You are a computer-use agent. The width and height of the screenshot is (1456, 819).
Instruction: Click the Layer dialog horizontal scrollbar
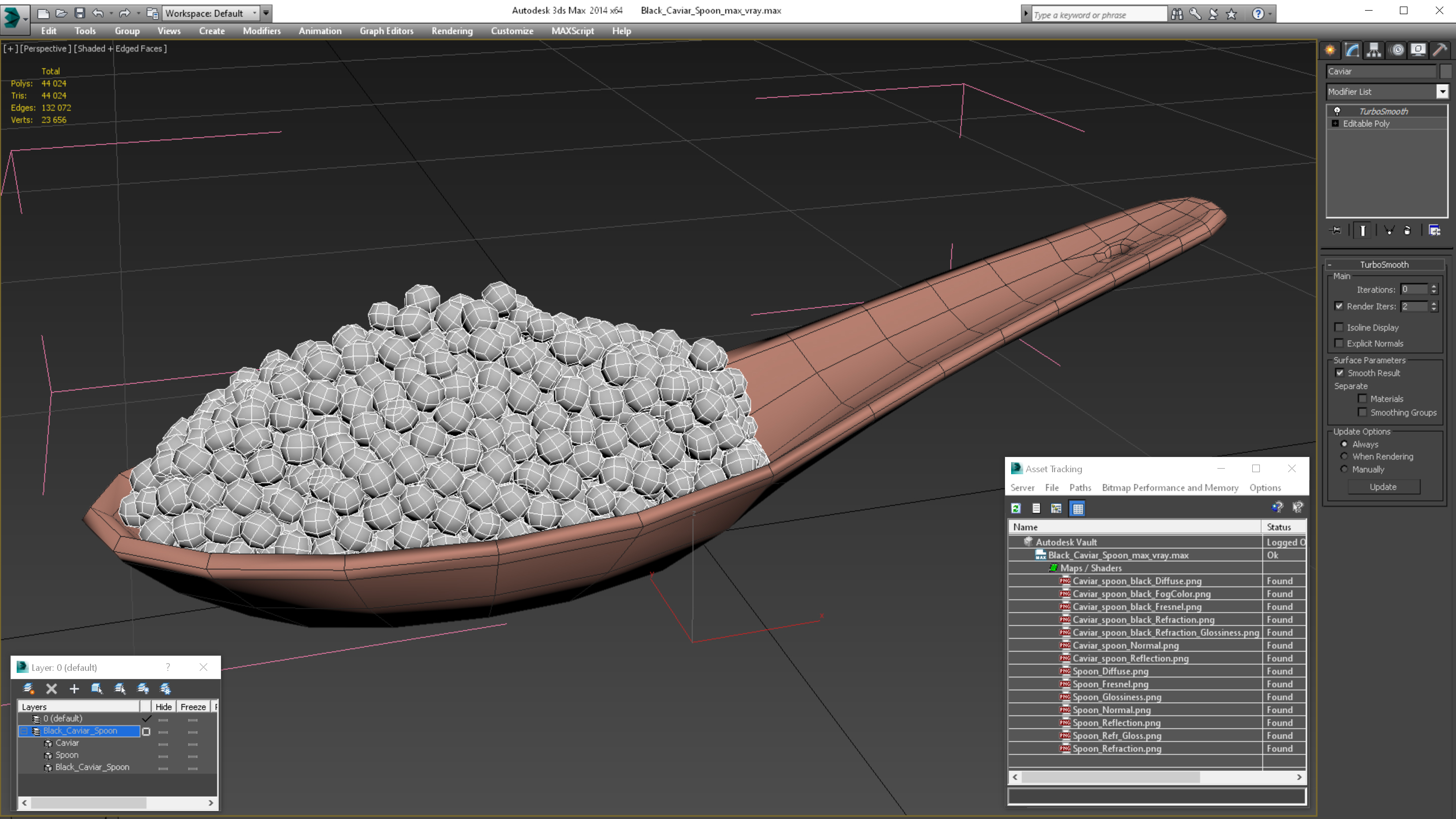(x=117, y=803)
